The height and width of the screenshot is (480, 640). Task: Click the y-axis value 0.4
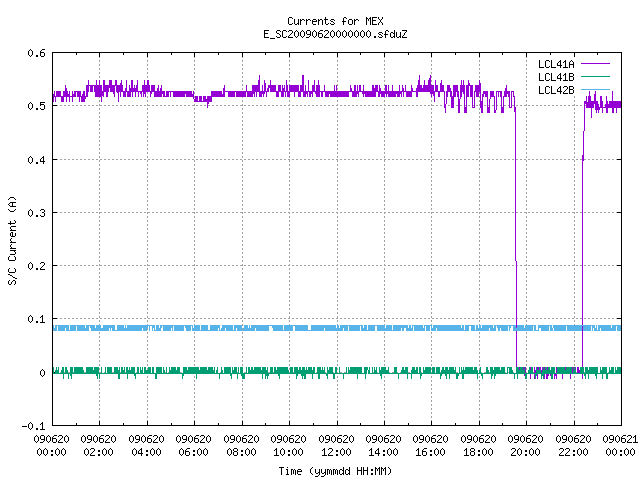click(x=36, y=160)
